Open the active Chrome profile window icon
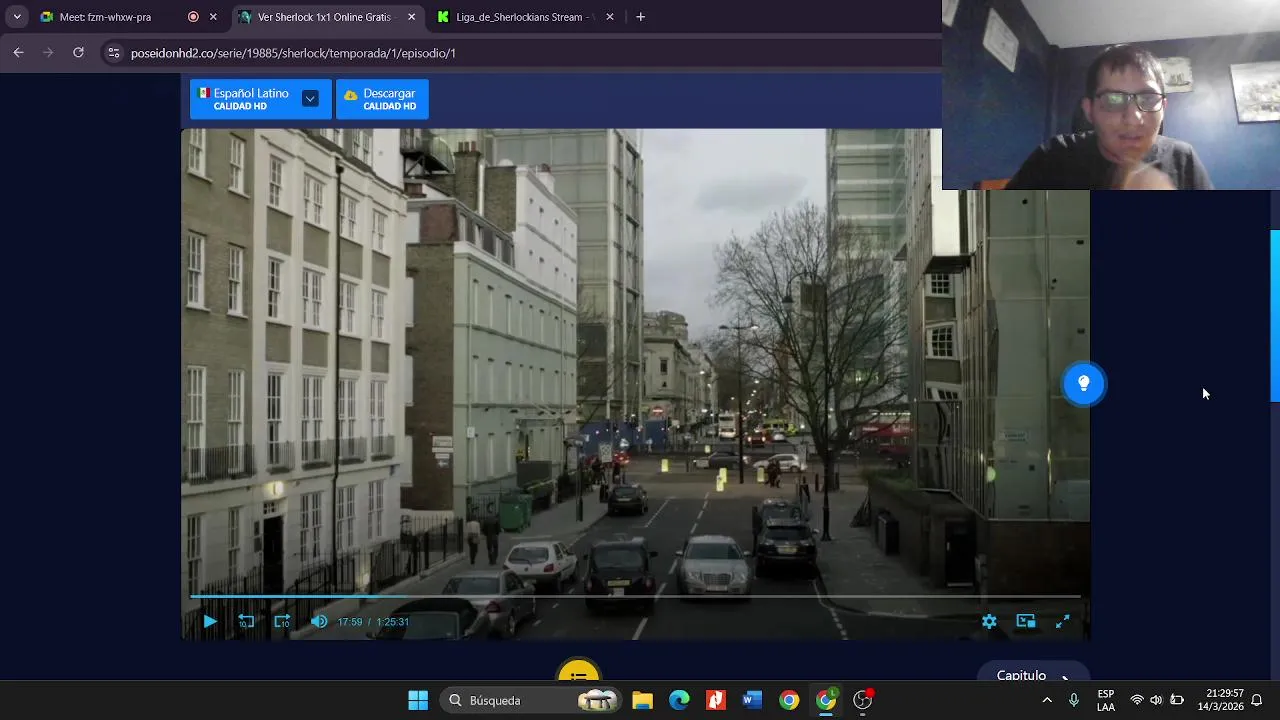1280x720 pixels. pos(826,700)
